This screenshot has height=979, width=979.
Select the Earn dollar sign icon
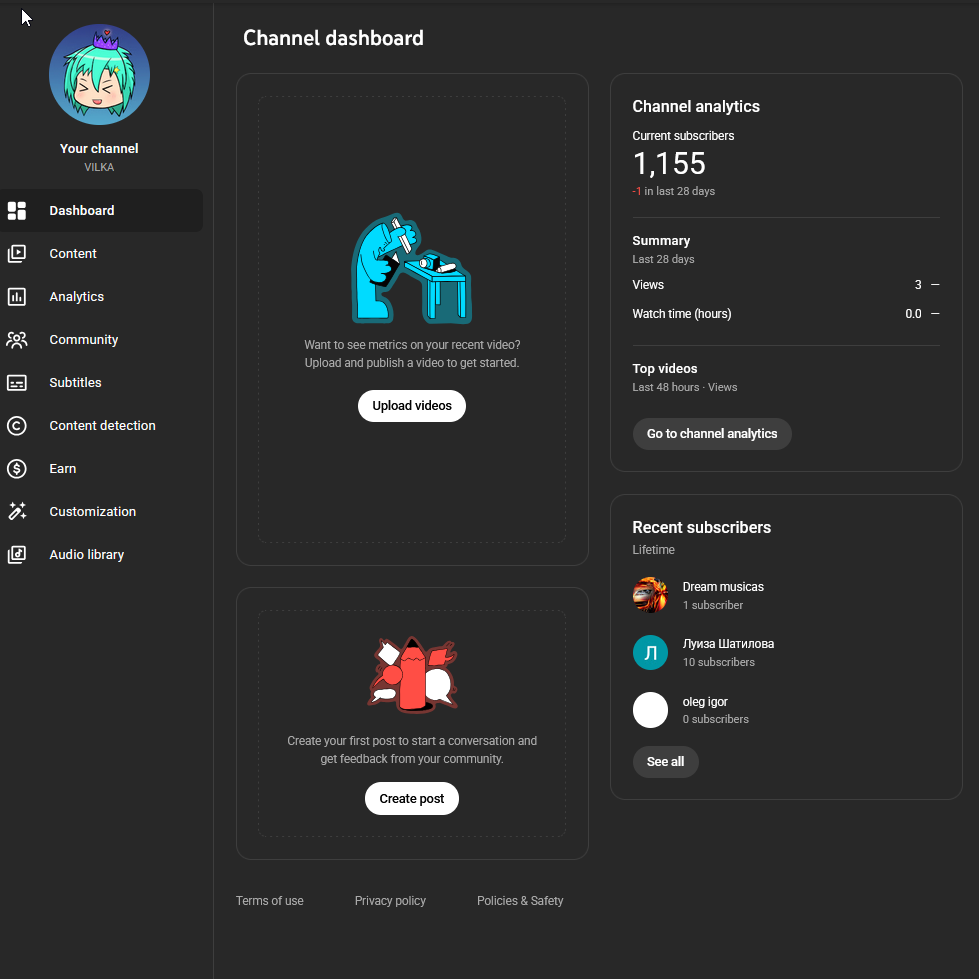pyautogui.click(x=17, y=469)
